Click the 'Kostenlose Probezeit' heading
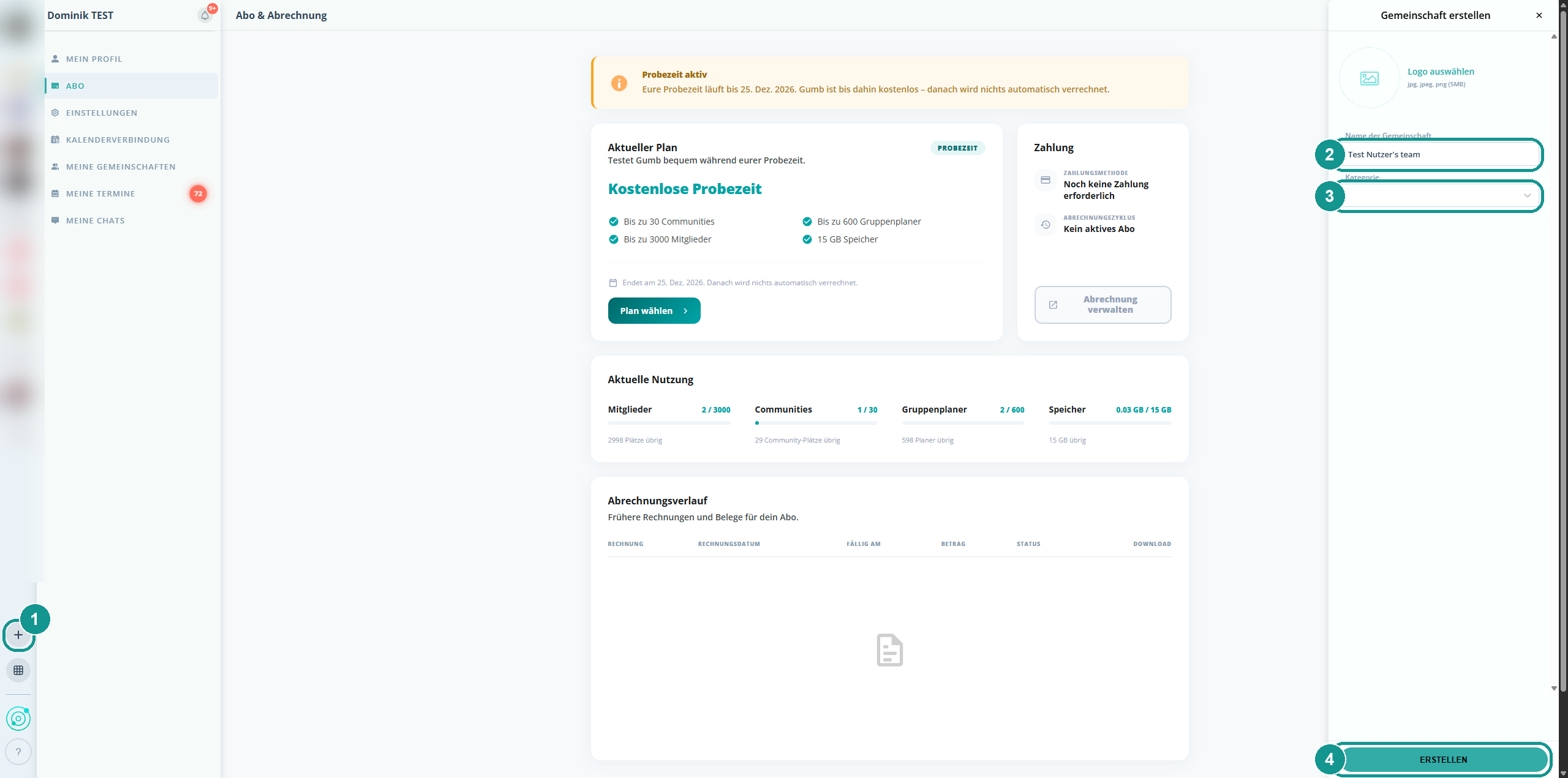This screenshot has height=778, width=1568. 685,189
